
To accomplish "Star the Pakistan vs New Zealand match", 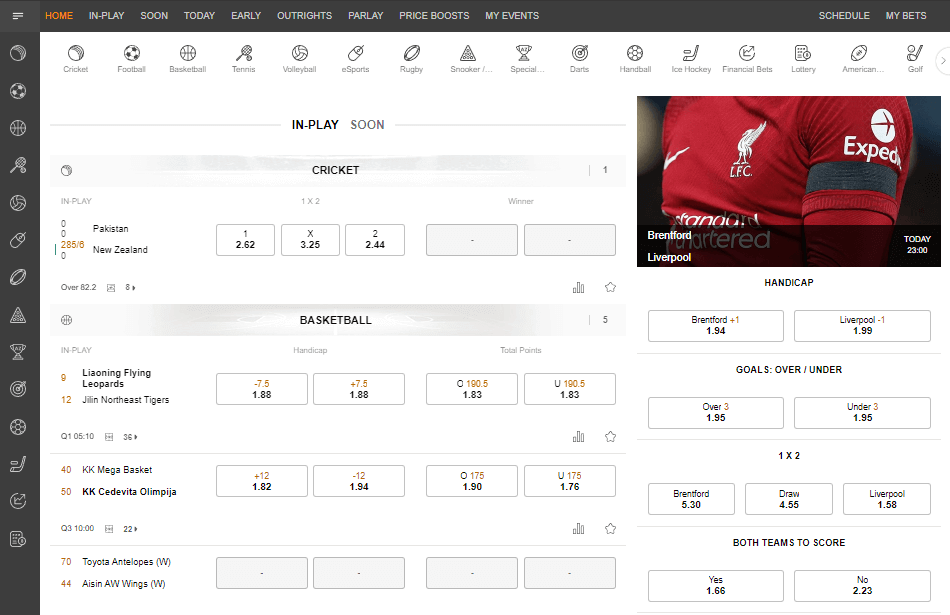I will 610,288.
